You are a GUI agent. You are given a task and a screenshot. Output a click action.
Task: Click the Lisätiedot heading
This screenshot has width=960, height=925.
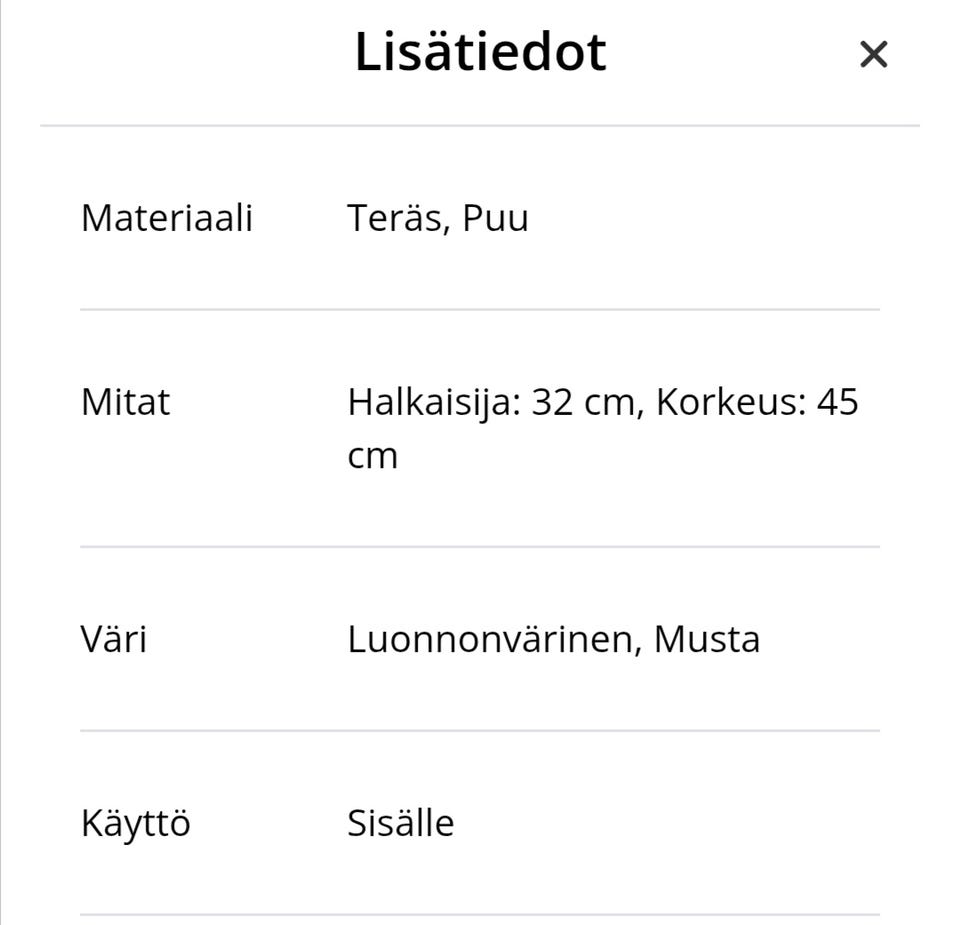[x=480, y=52]
